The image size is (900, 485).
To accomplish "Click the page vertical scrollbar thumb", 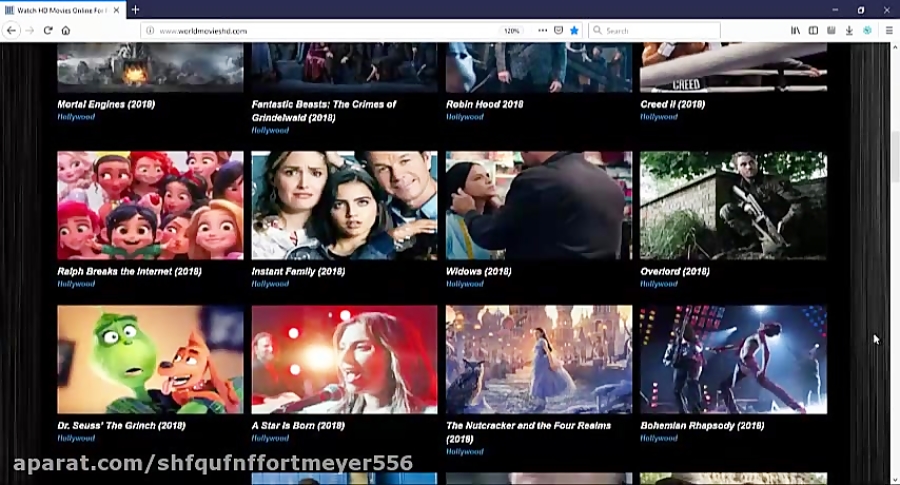I will tap(895, 157).
